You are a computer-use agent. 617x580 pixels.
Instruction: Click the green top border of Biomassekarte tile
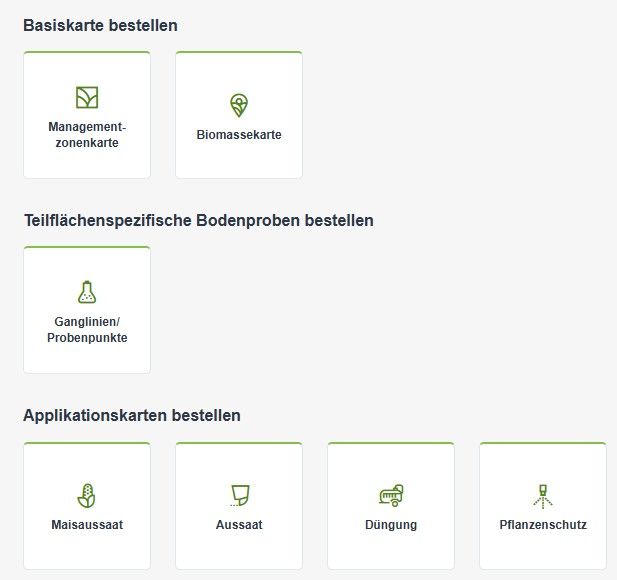[239, 52]
